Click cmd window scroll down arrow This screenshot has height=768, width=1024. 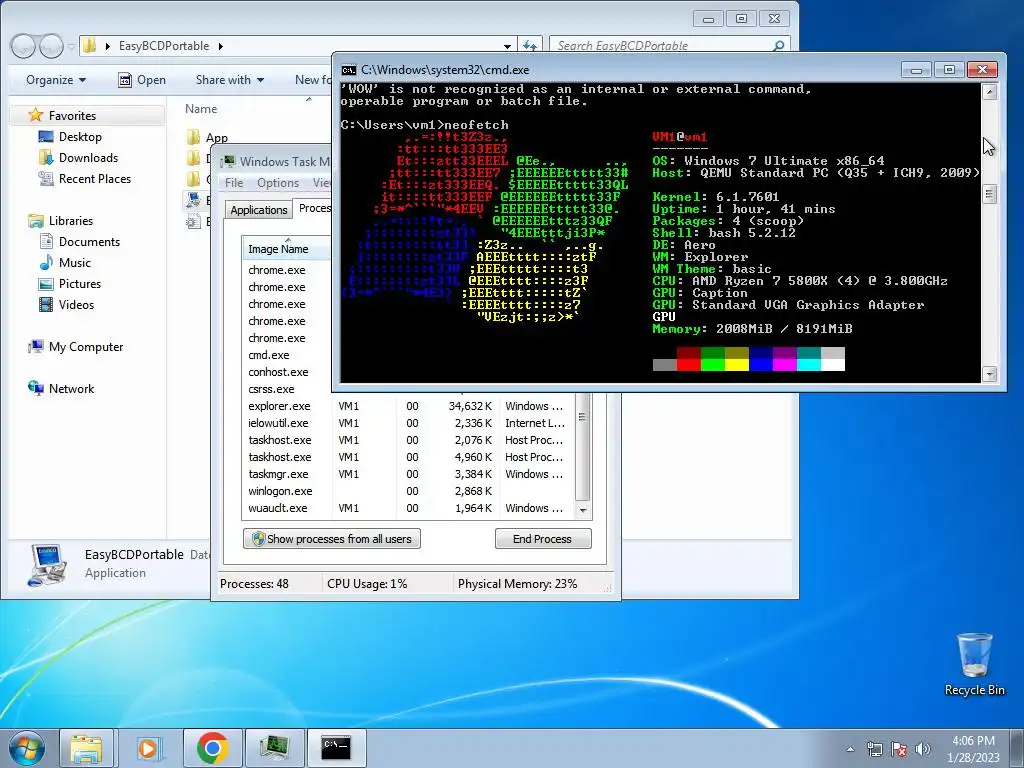(989, 374)
